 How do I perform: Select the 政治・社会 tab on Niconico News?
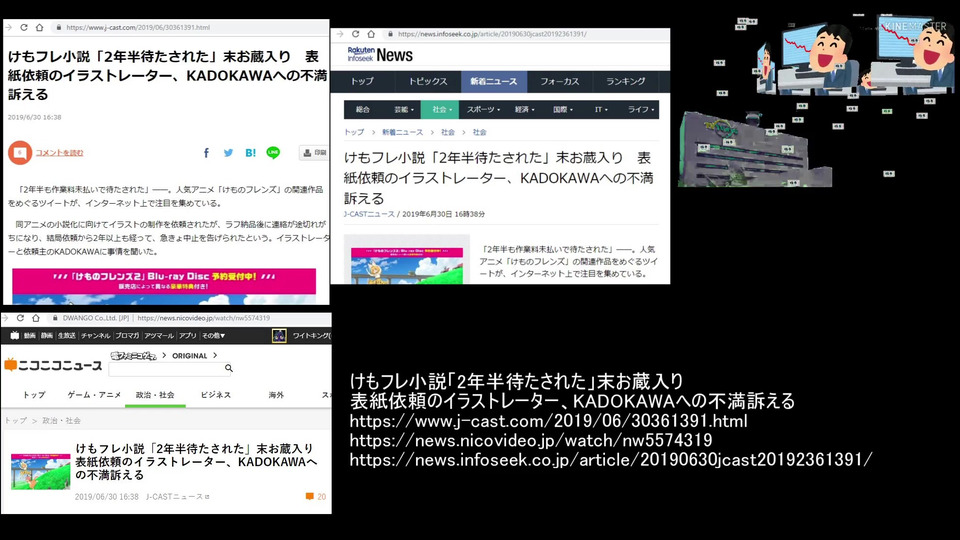tap(155, 395)
